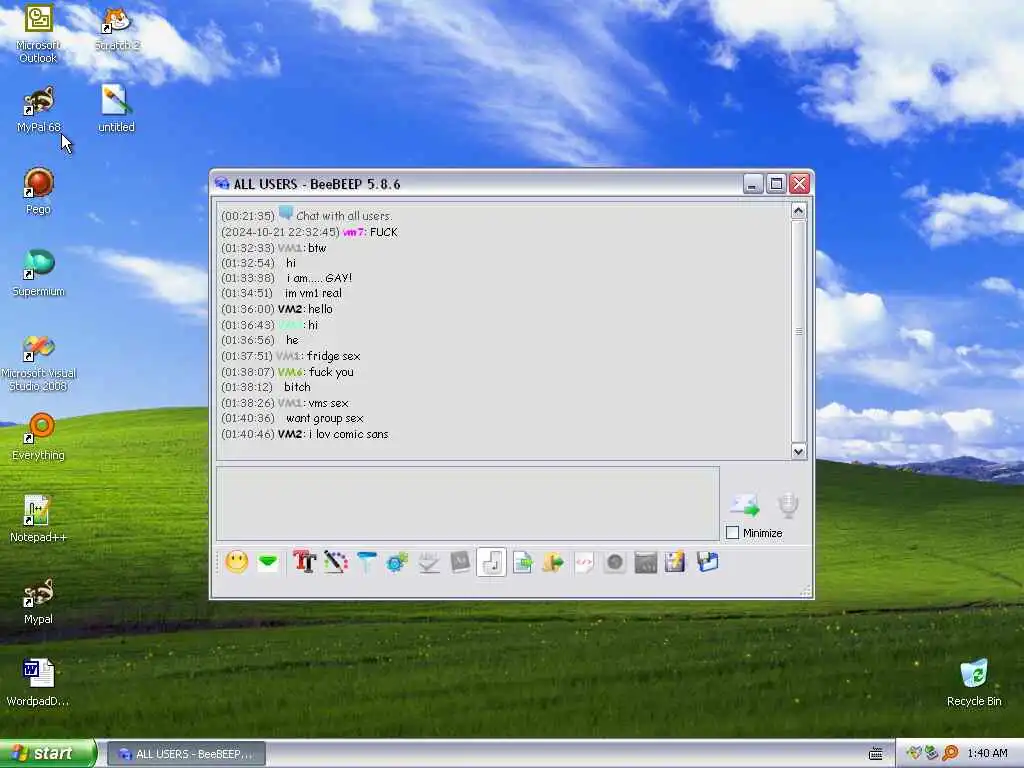Click the grayed spell-check ABC icon

click(428, 562)
